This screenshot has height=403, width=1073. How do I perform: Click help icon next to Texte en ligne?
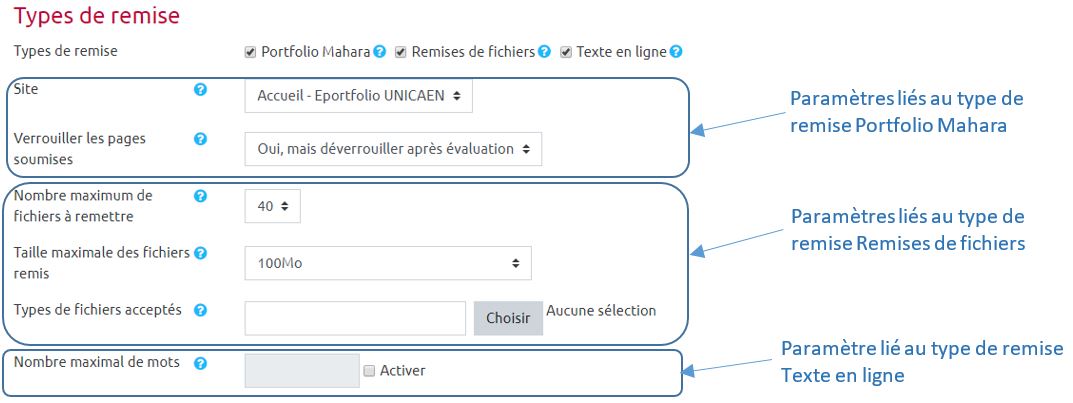tap(676, 52)
